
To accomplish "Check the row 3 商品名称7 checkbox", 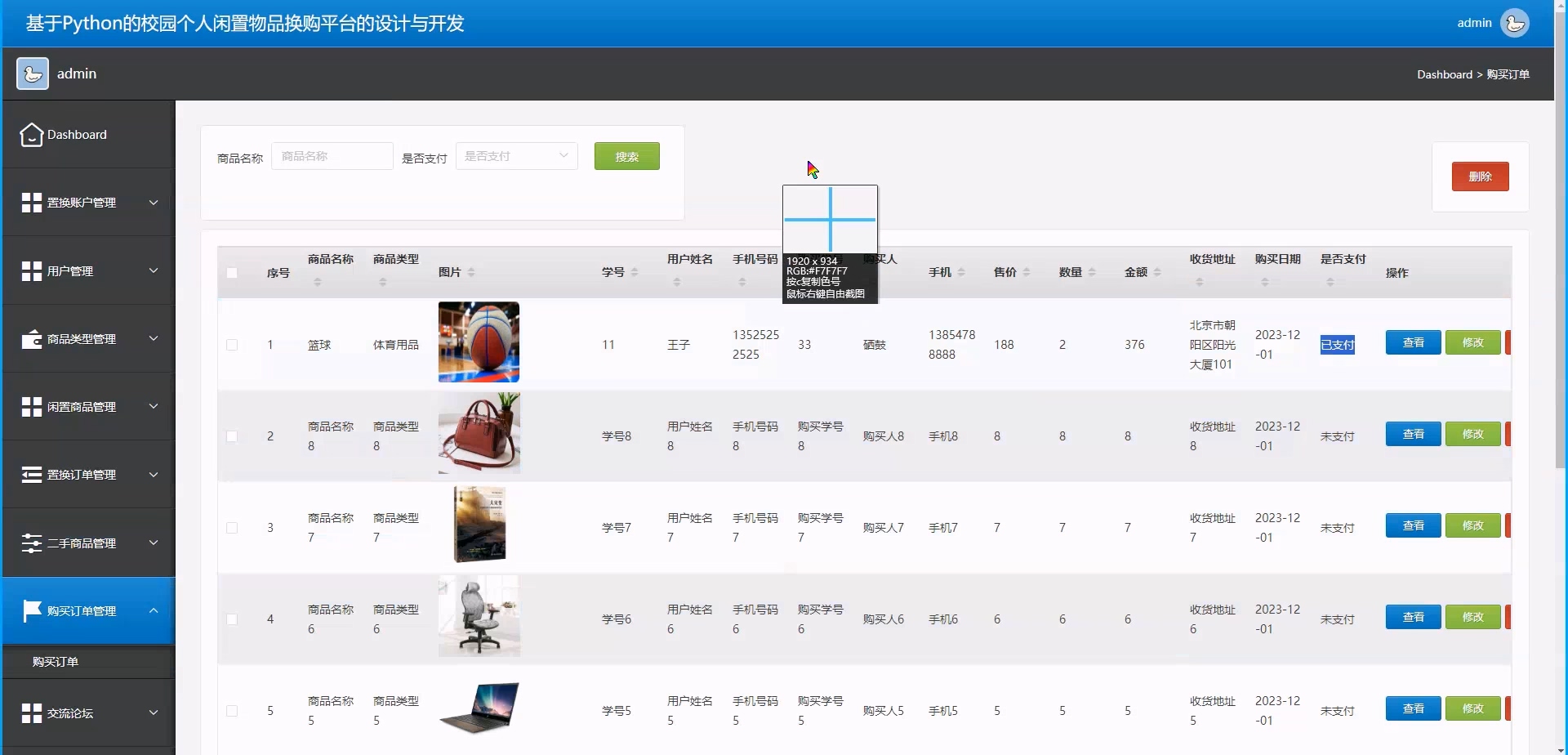I will (232, 528).
